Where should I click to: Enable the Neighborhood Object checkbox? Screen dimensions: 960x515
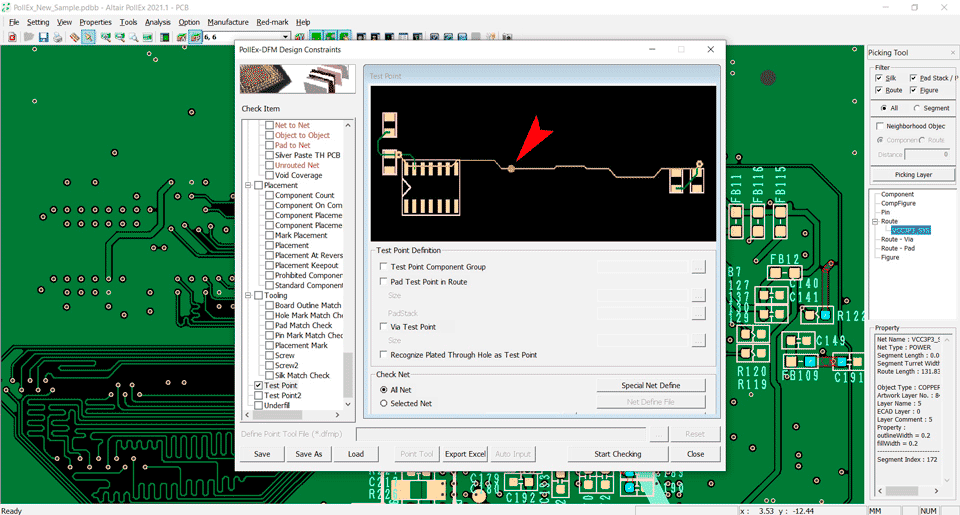click(880, 126)
